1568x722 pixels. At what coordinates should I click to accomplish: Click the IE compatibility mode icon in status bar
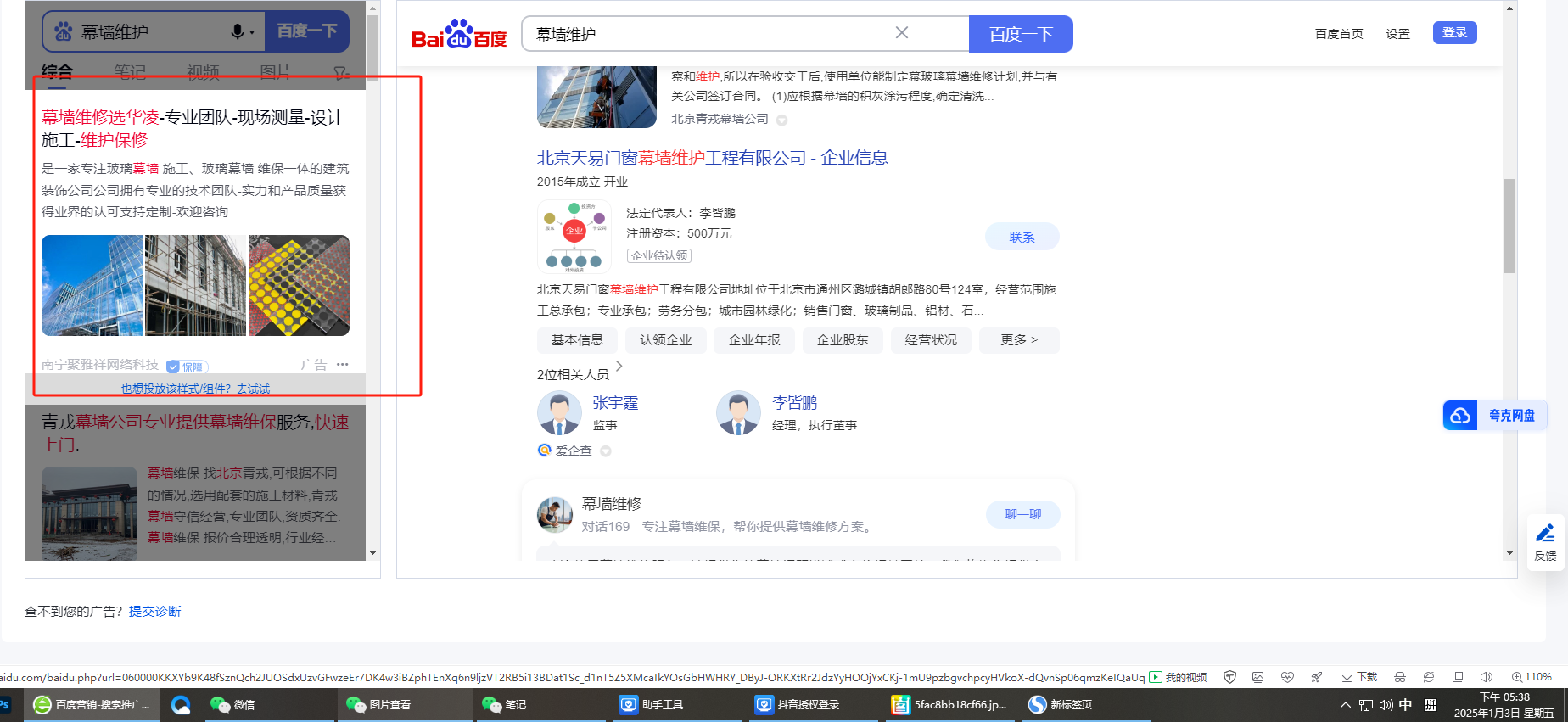coord(1429,677)
